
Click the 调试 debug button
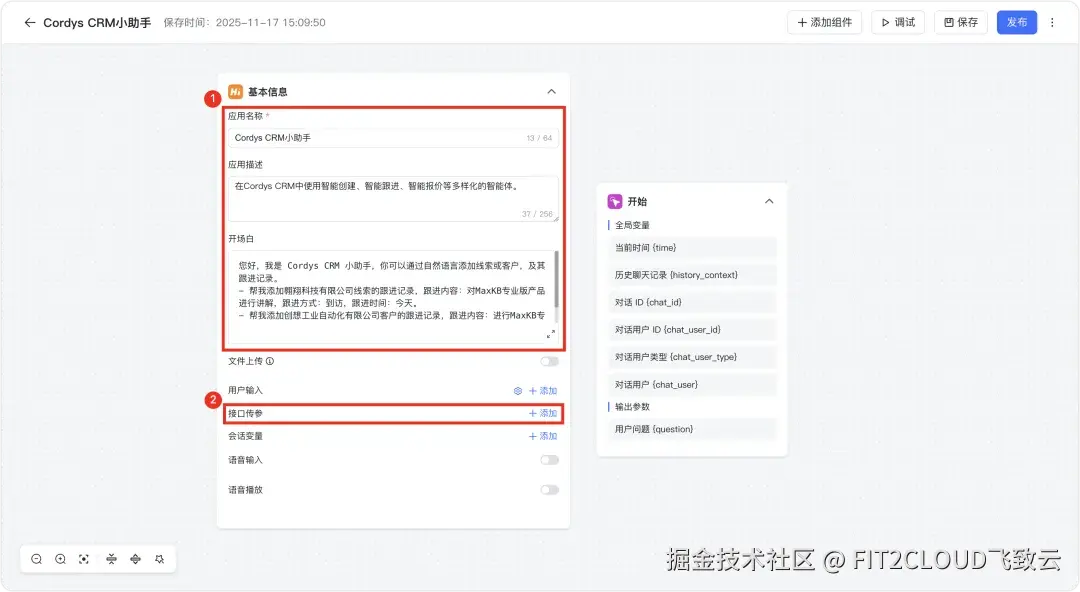tap(898, 23)
